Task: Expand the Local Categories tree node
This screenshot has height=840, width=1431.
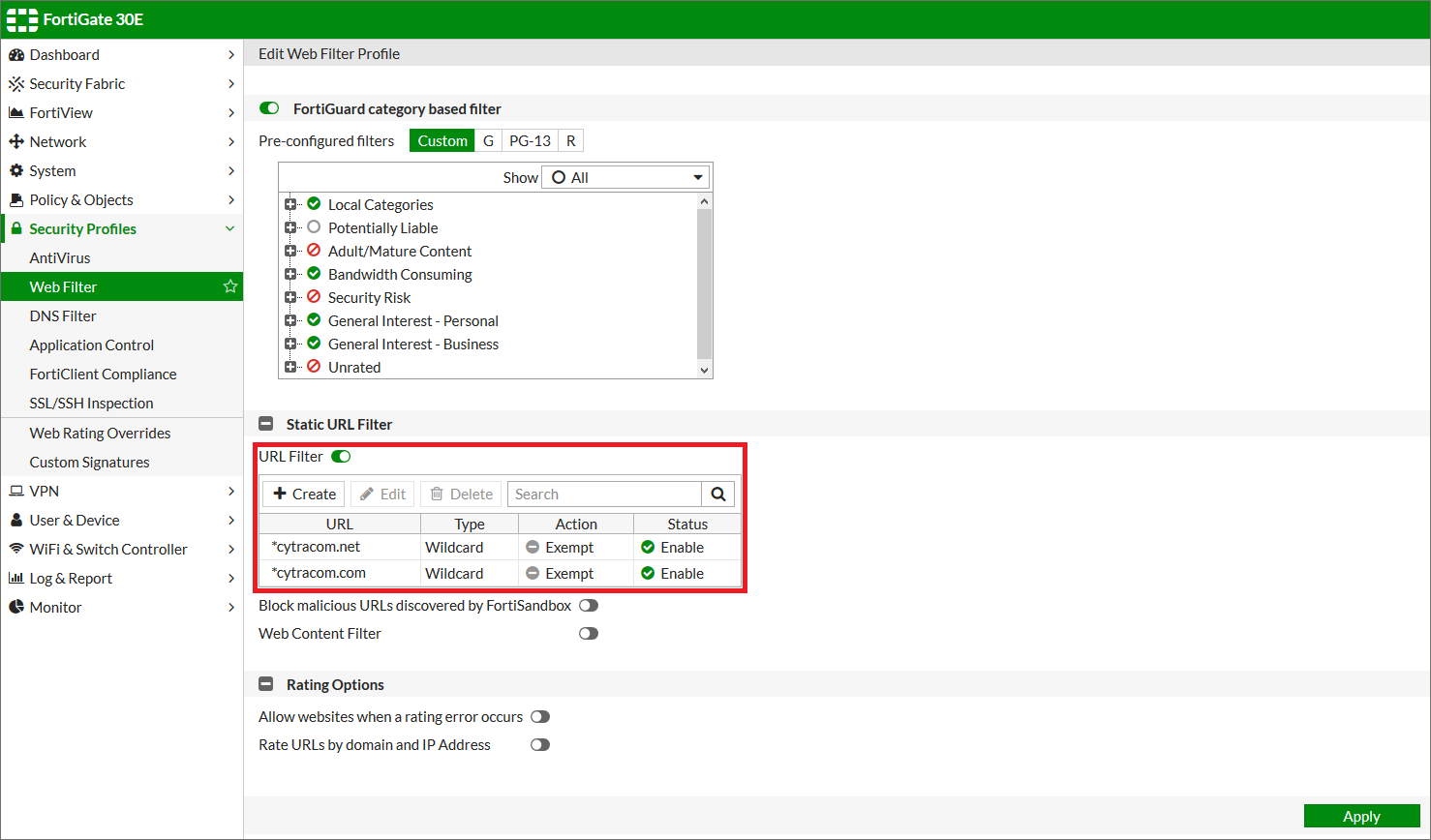Action: click(x=289, y=204)
